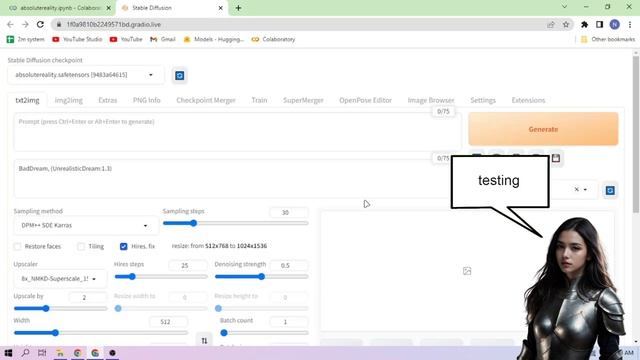Clear the styles selection X

click(x=576, y=189)
